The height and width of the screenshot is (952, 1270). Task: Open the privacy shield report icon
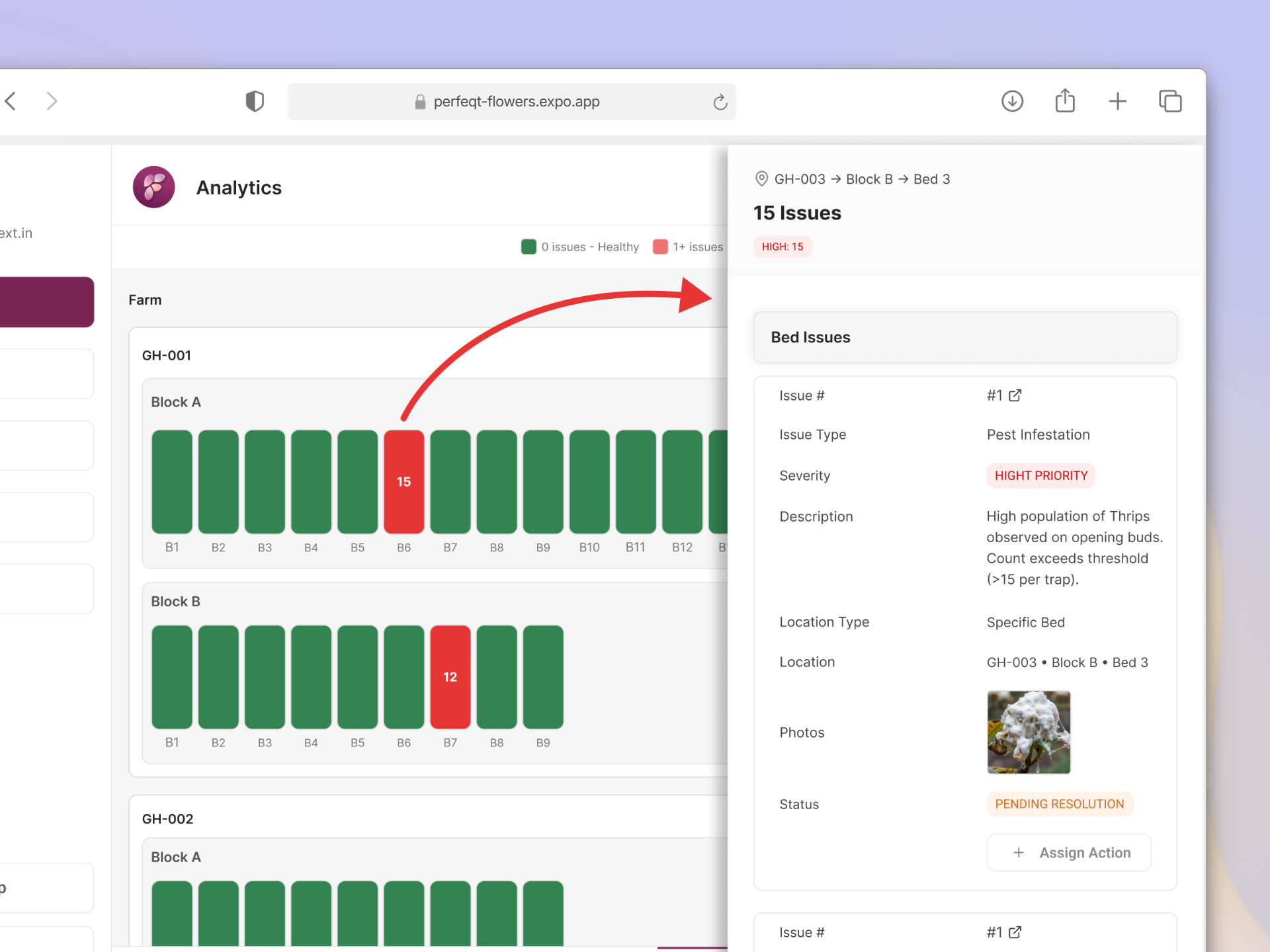255,100
